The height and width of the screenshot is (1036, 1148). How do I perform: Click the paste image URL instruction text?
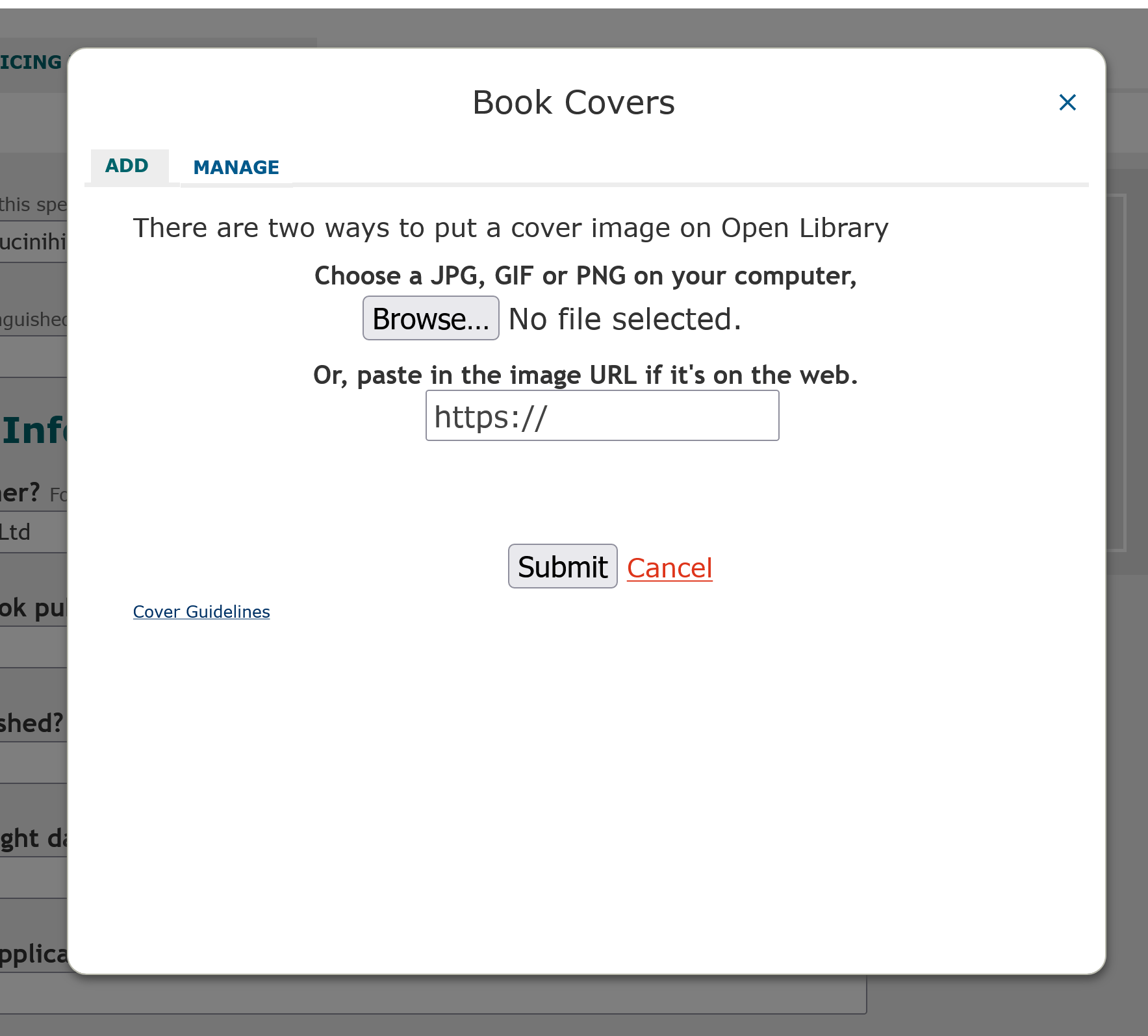pyautogui.click(x=585, y=375)
